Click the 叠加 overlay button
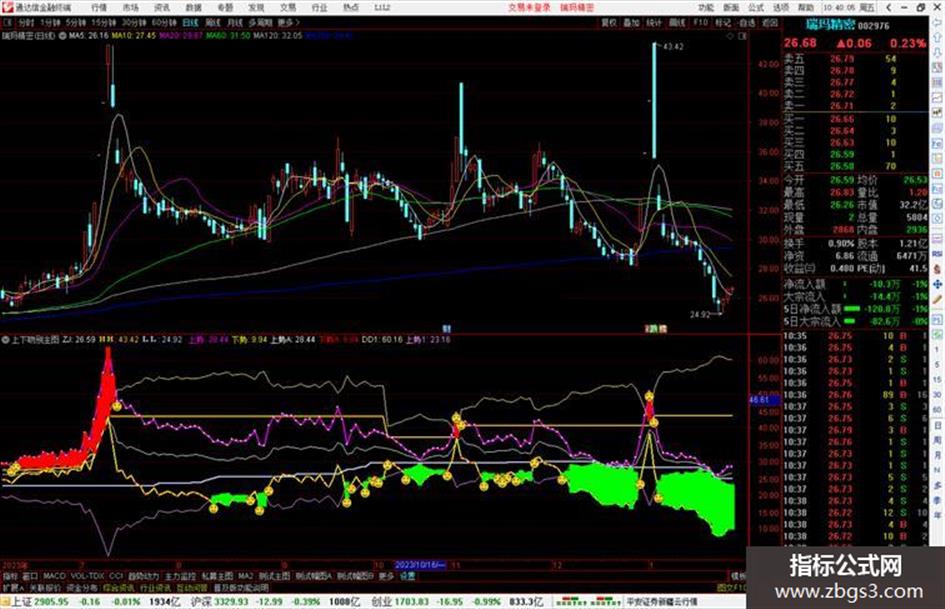 [631, 23]
